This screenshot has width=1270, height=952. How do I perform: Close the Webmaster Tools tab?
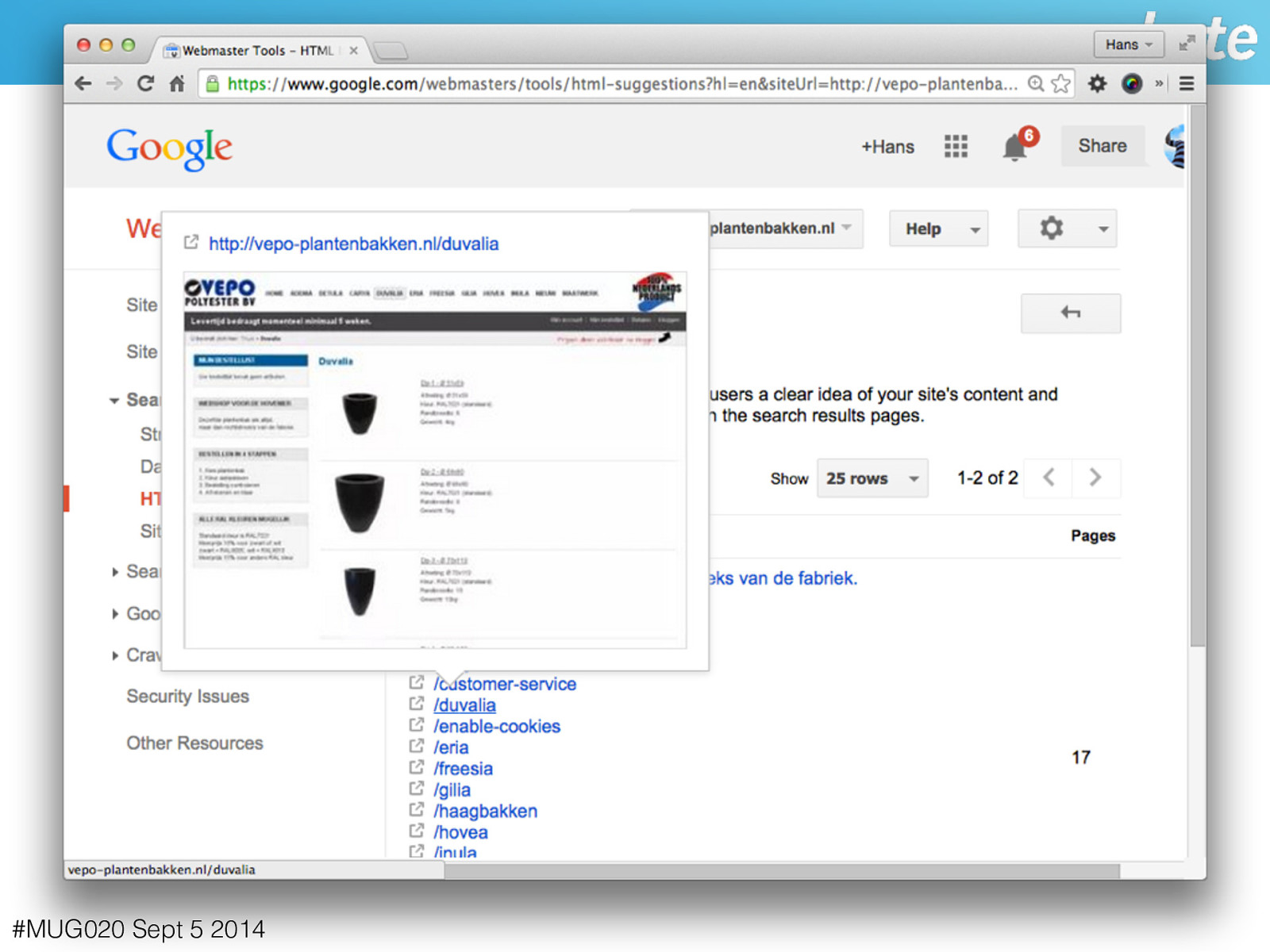point(353,50)
